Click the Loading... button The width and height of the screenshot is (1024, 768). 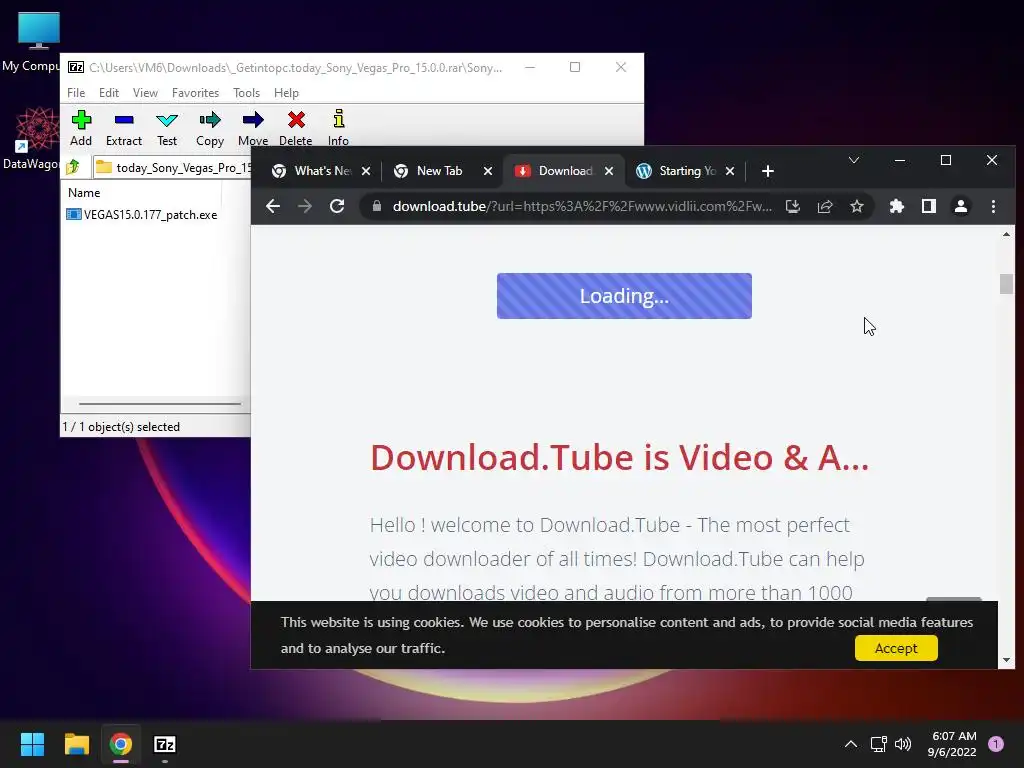click(x=624, y=296)
